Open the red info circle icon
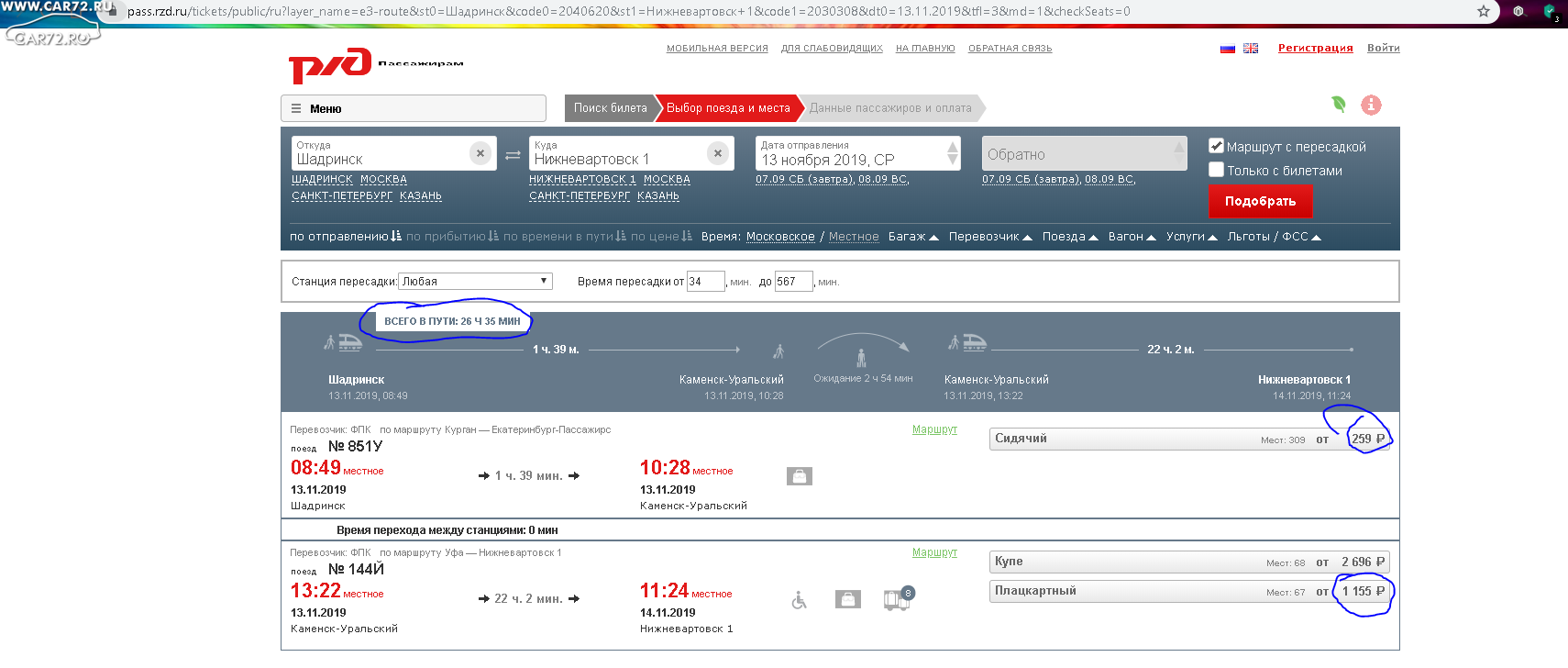 click(1371, 105)
